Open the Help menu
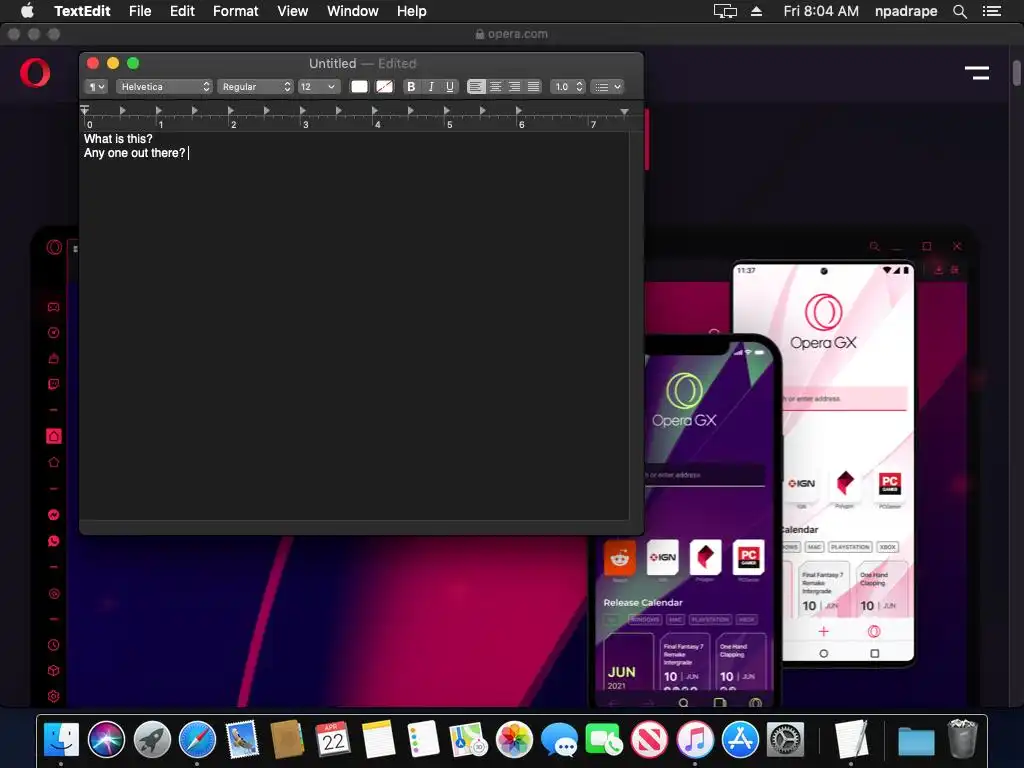This screenshot has width=1024, height=768. 411,11
